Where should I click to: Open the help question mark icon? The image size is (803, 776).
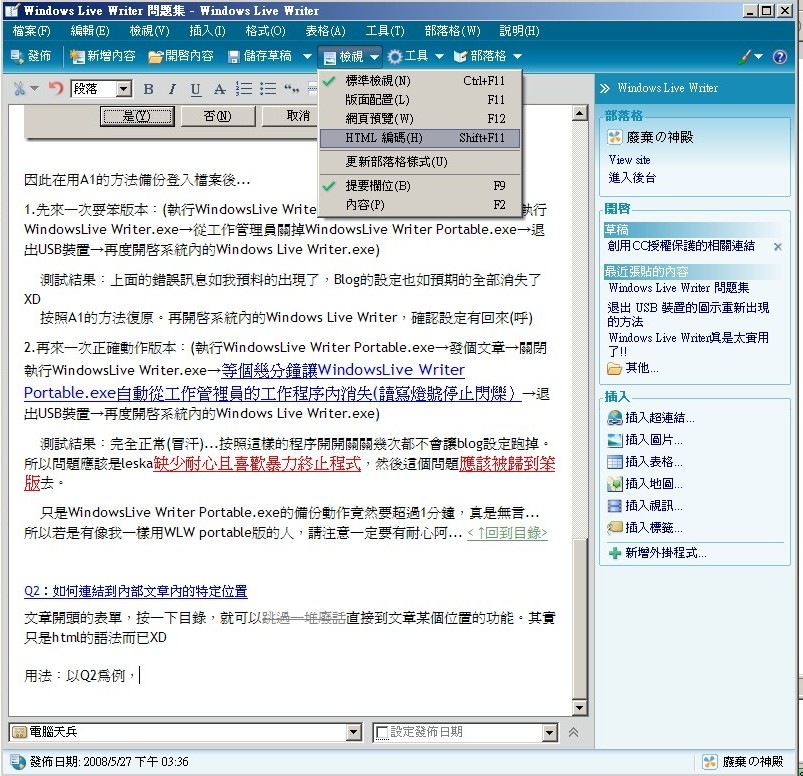coord(779,57)
